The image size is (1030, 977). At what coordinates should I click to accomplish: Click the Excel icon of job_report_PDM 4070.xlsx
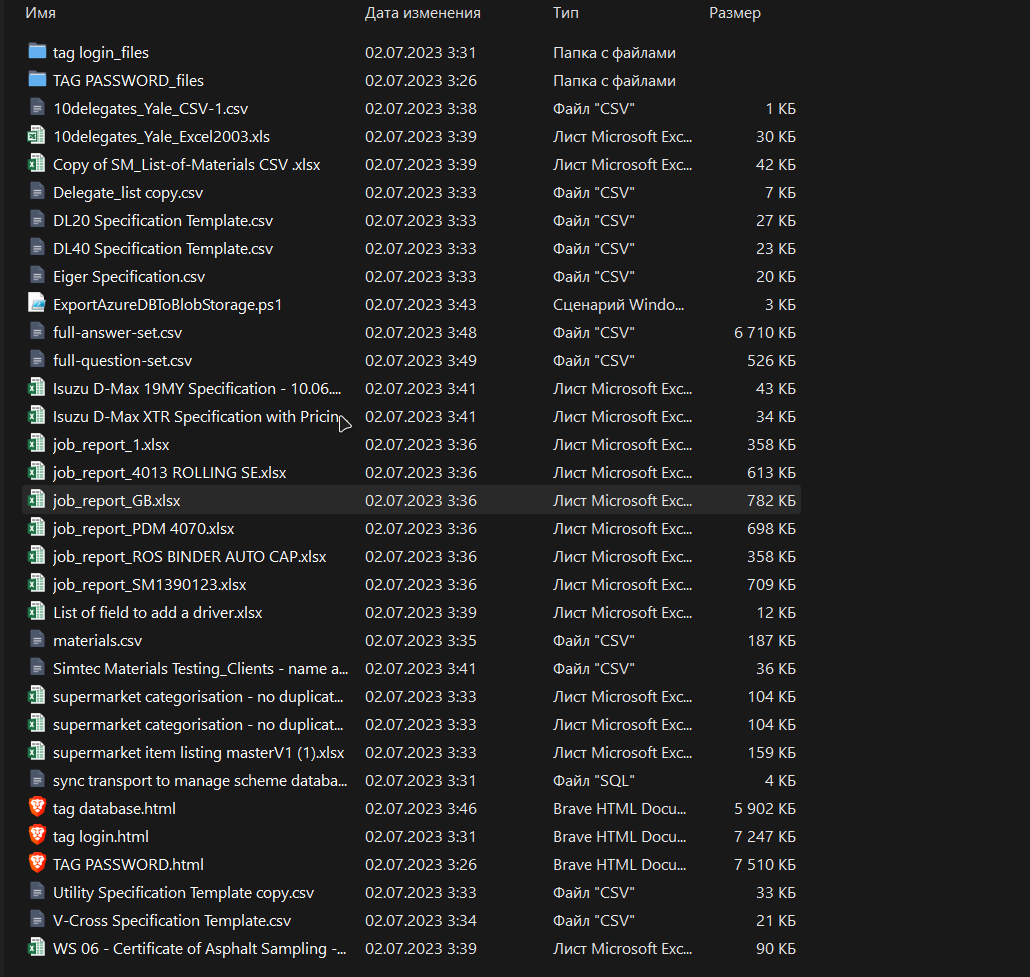pos(37,528)
